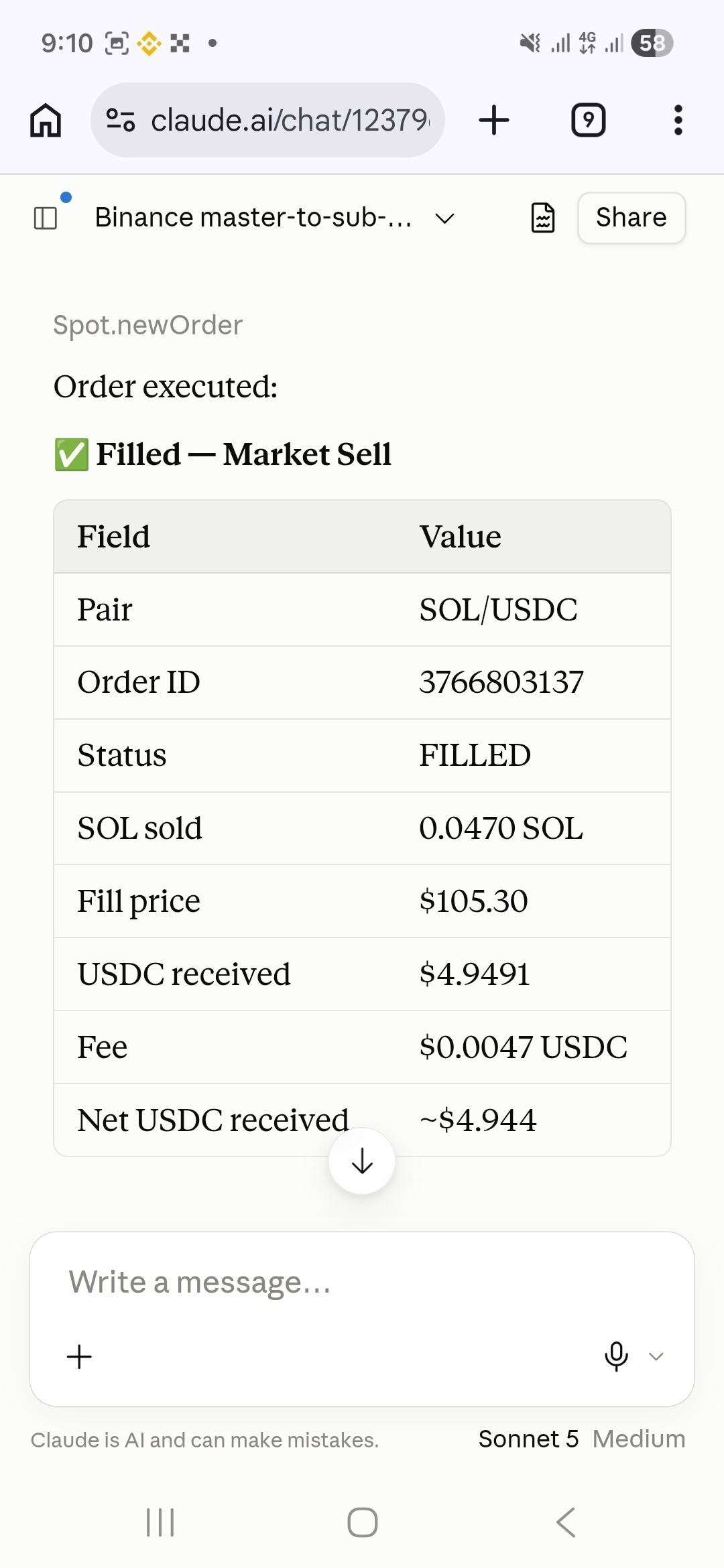Tap the browser home icon

pyautogui.click(x=46, y=121)
